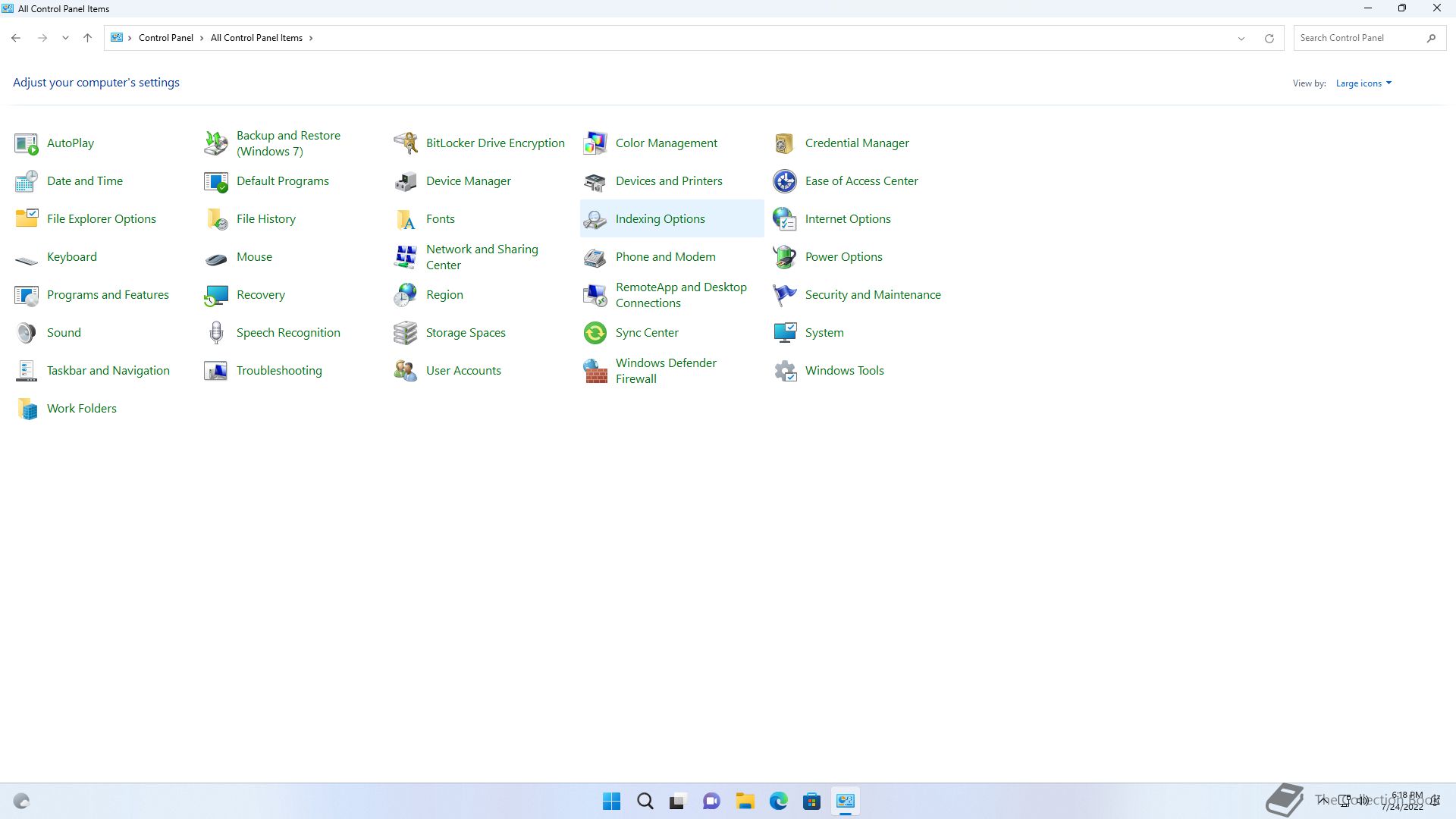Click the Taskbar and Navigation link
This screenshot has width=1456, height=819.
pyautogui.click(x=108, y=371)
